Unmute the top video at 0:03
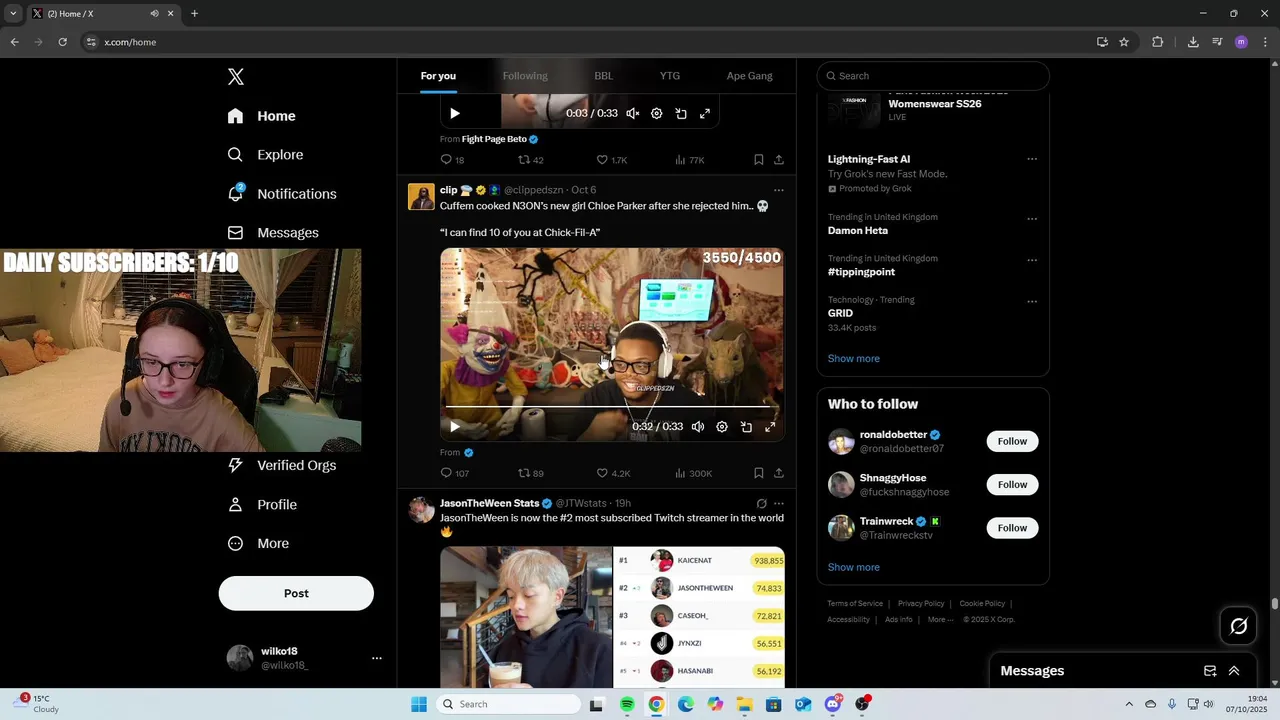This screenshot has height=720, width=1280. [x=633, y=114]
